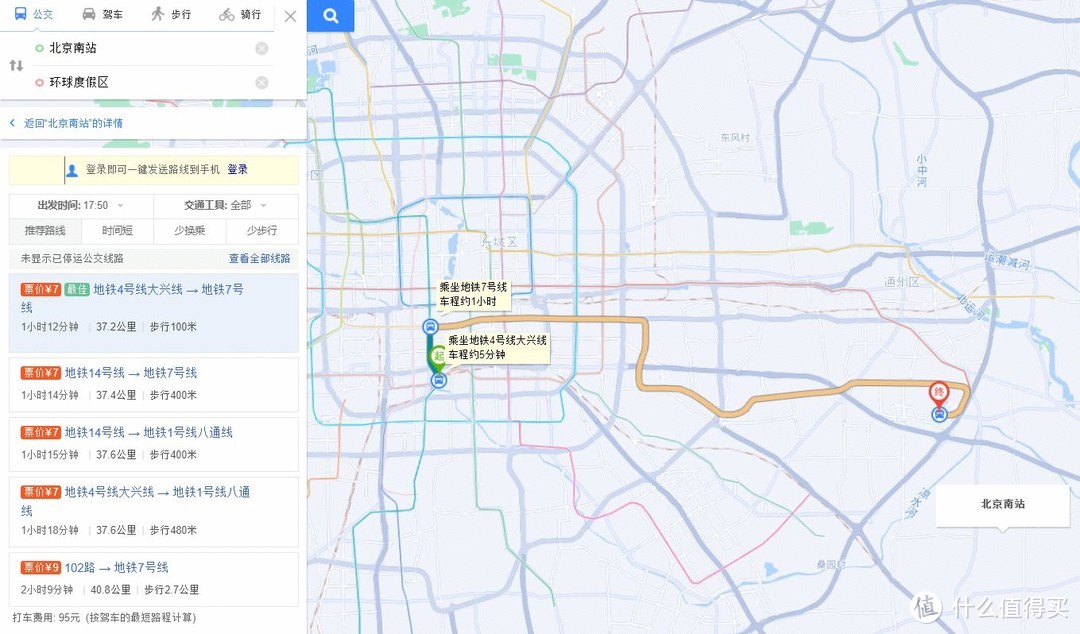Click the blue search magnifier button
The image size is (1080, 634).
(330, 16)
